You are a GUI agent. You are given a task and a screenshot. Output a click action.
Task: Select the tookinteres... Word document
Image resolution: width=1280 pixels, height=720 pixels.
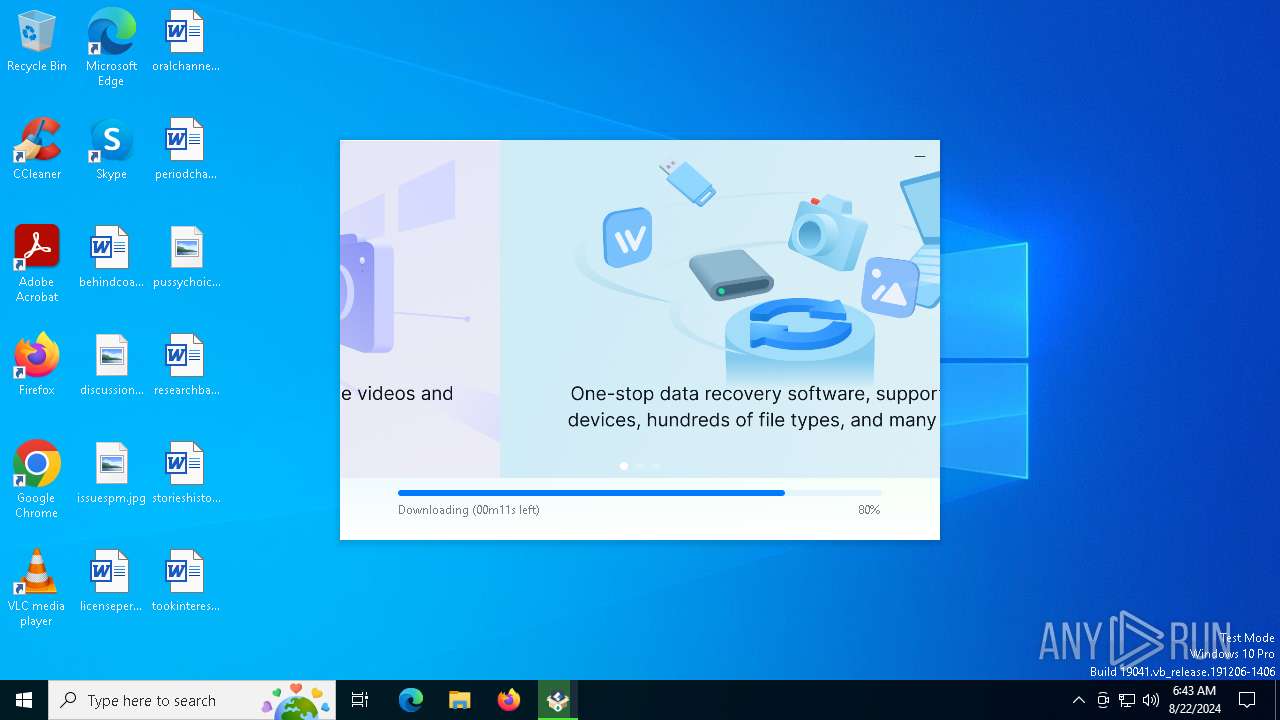coord(185,582)
